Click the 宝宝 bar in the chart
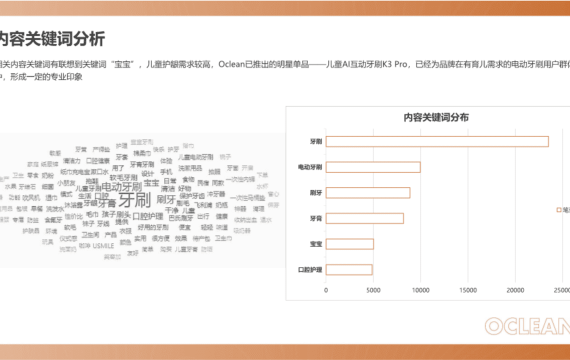This screenshot has width=570, height=360. tap(350, 244)
